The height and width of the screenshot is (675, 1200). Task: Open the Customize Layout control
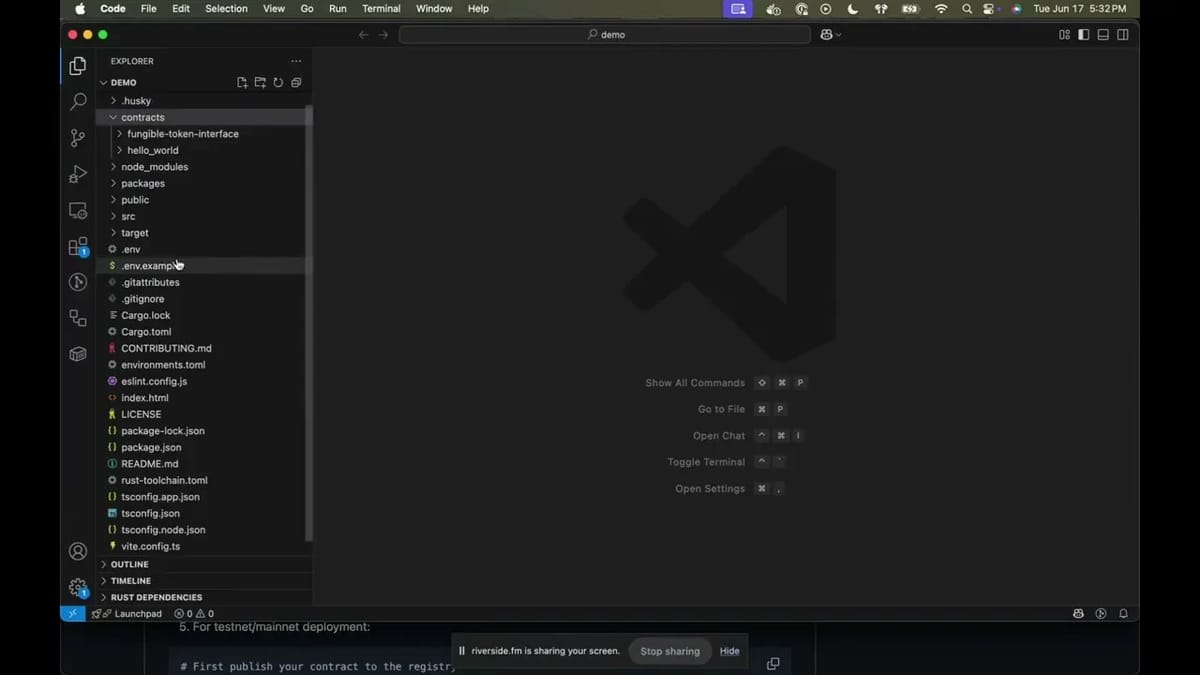1064,34
